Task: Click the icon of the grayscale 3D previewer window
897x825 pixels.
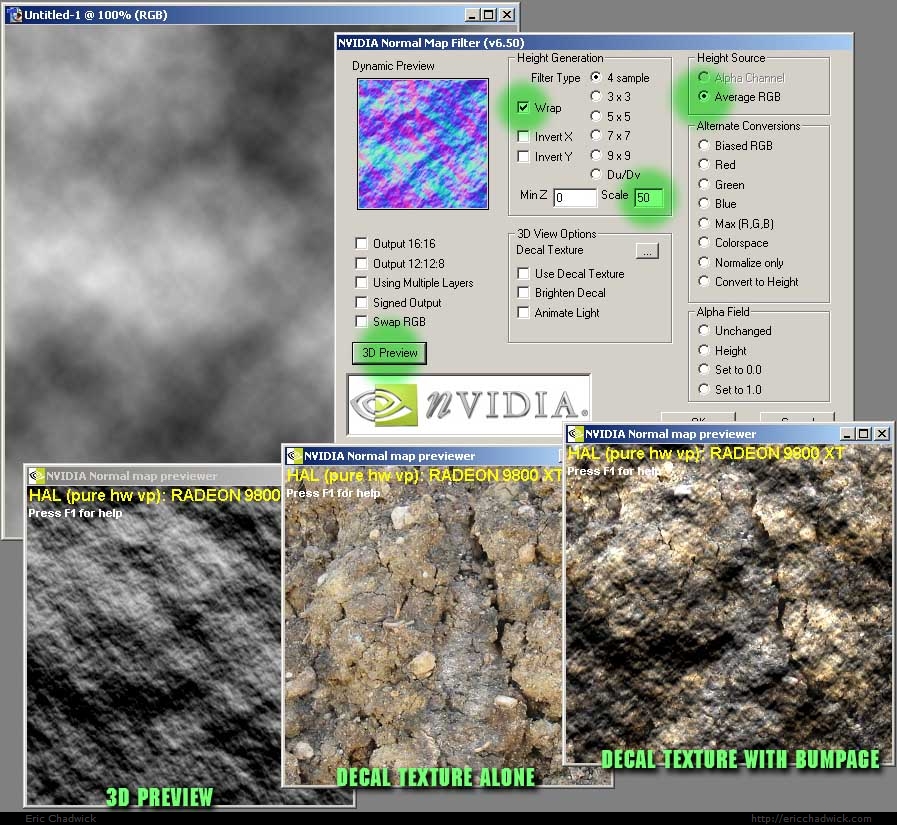Action: pos(36,475)
